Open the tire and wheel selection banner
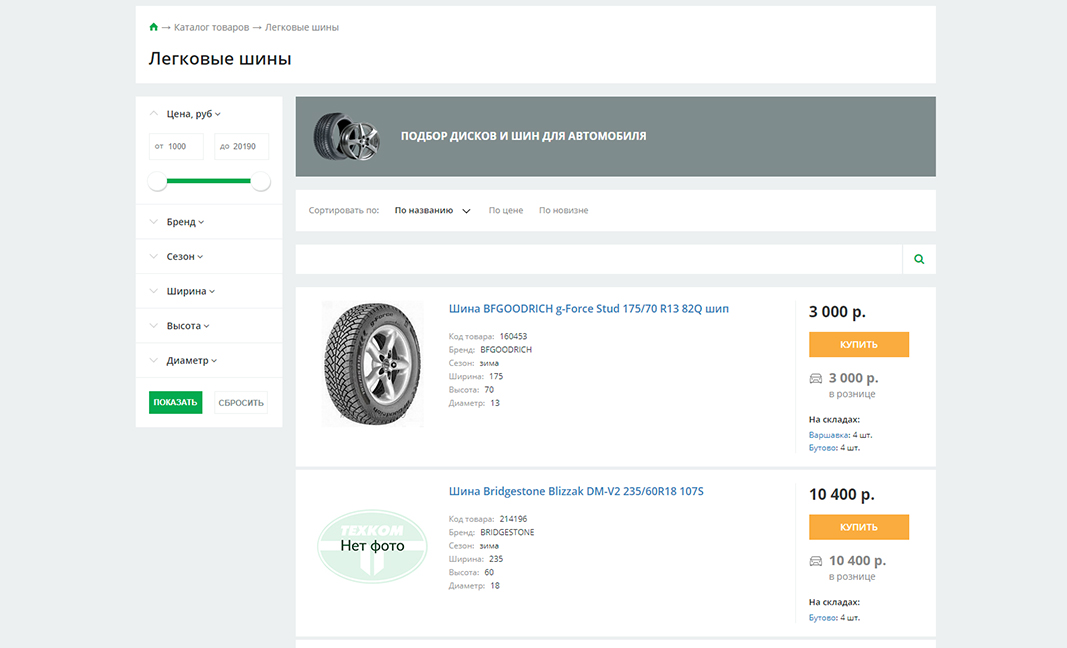 click(615, 137)
